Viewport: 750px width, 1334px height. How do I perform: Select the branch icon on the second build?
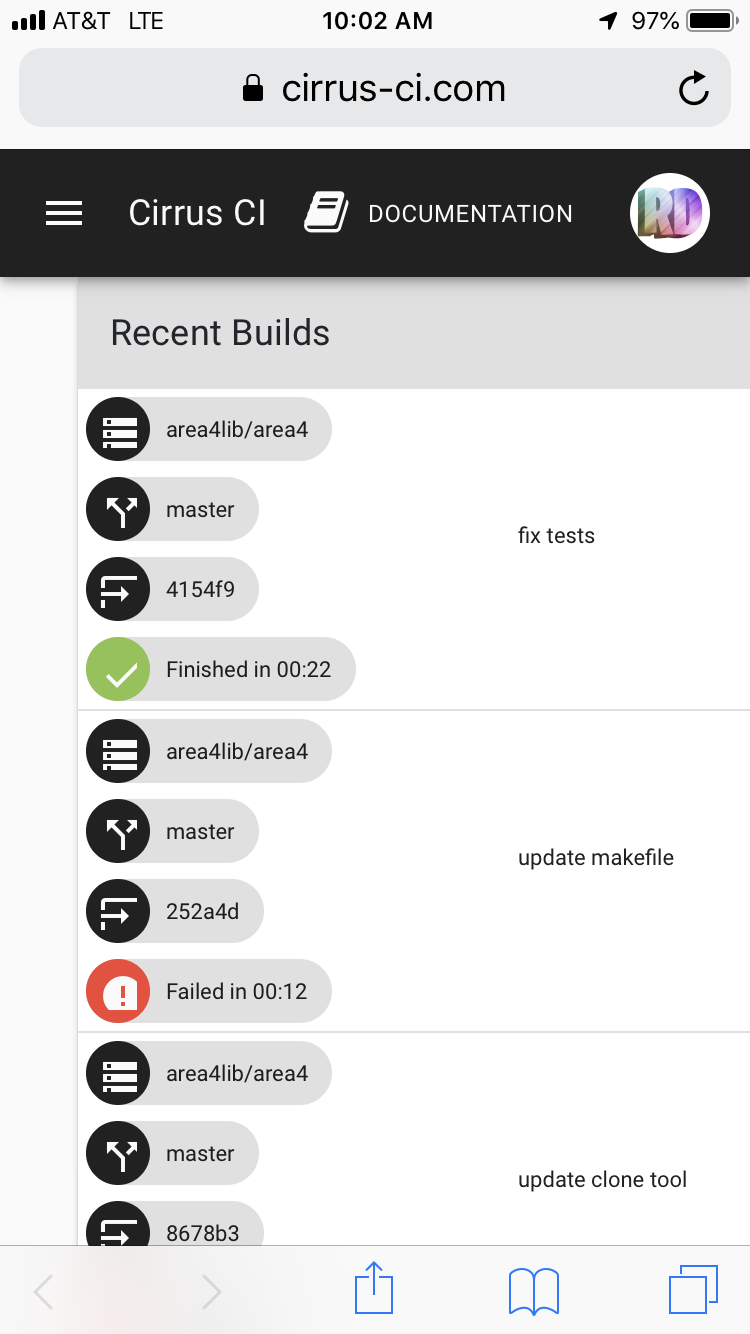coord(118,830)
